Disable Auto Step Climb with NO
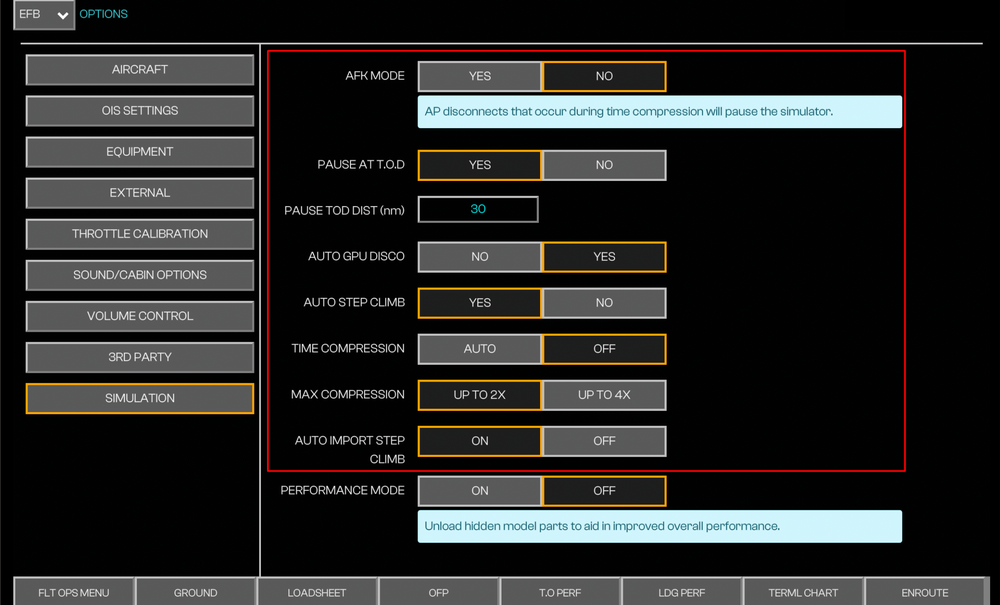 tap(604, 303)
